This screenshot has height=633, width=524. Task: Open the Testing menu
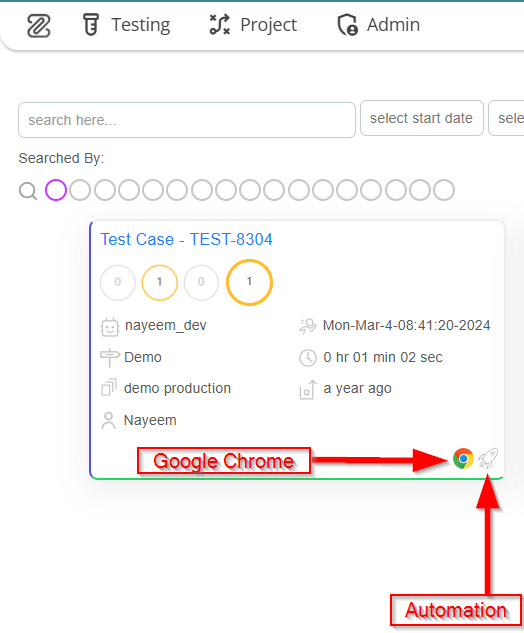(126, 25)
